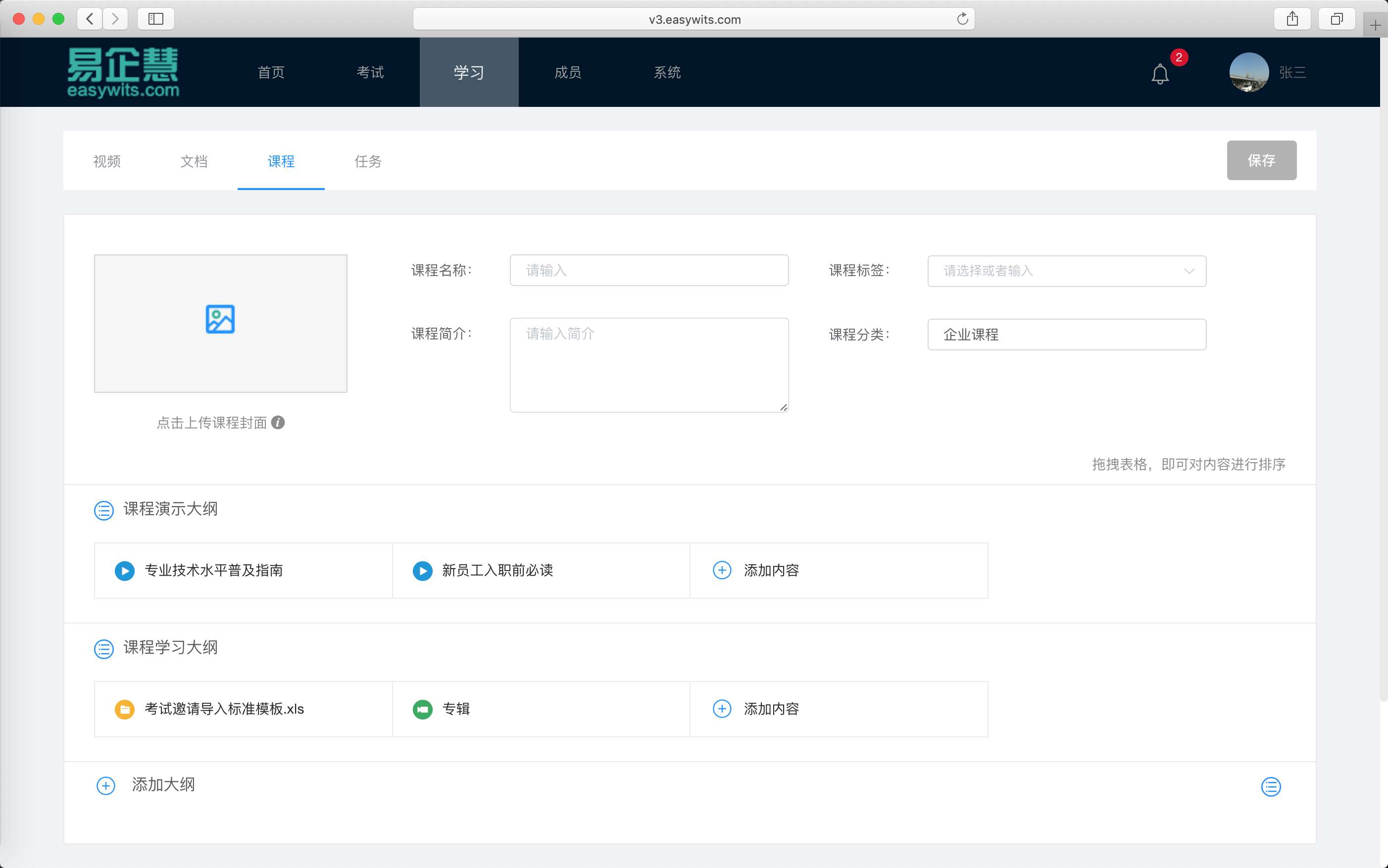Image resolution: width=1388 pixels, height=868 pixels.
Task: Select the 学习 navigation item
Action: point(469,72)
